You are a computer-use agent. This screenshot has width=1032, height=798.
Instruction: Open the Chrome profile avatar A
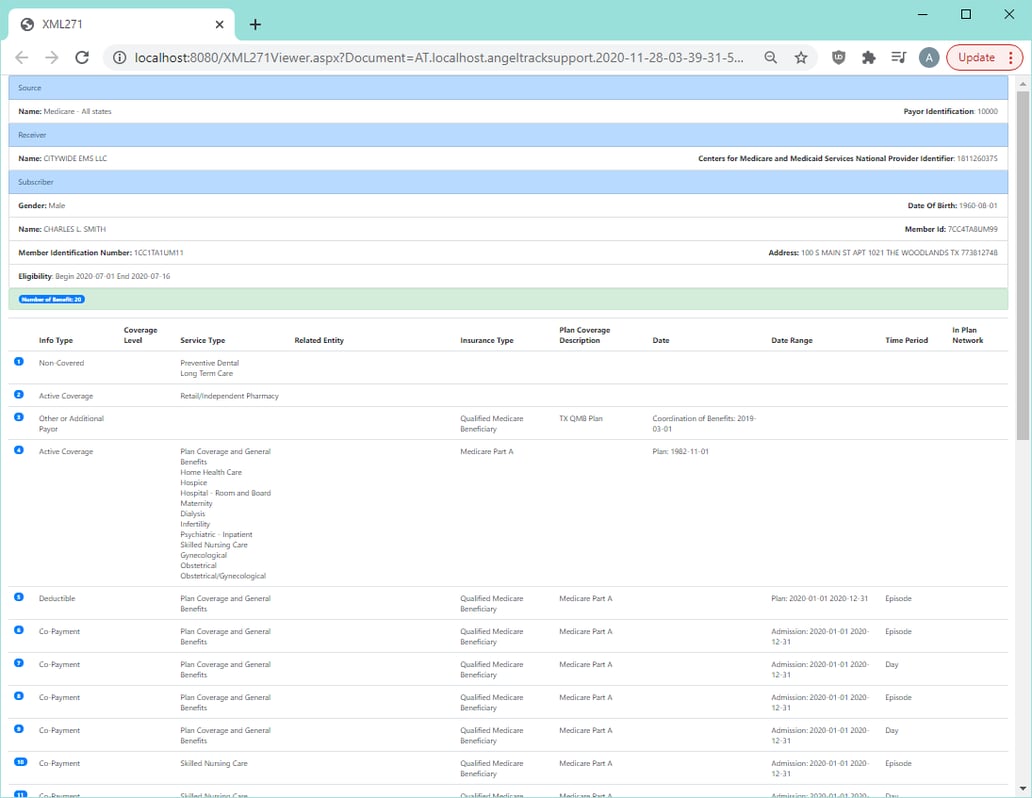point(928,57)
